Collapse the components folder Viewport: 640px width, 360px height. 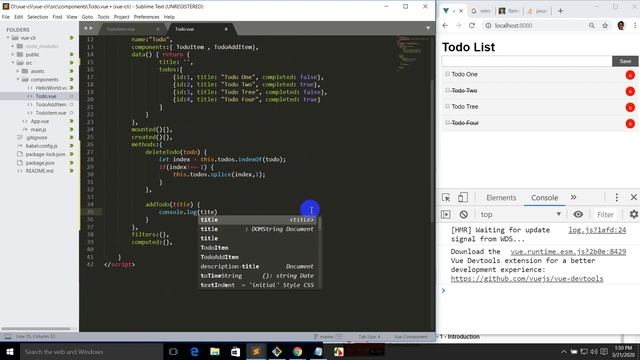point(18,80)
